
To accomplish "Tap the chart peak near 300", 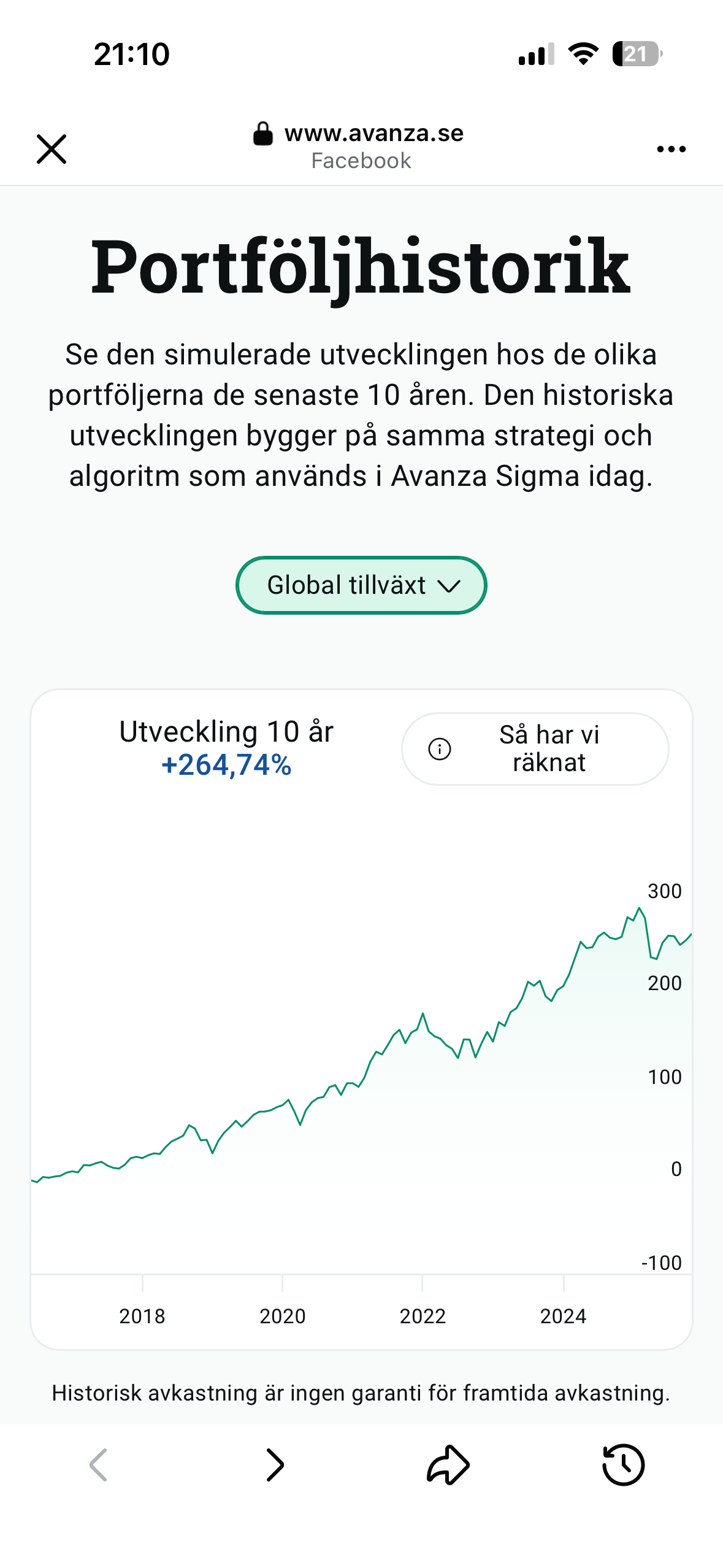I will coord(640,909).
